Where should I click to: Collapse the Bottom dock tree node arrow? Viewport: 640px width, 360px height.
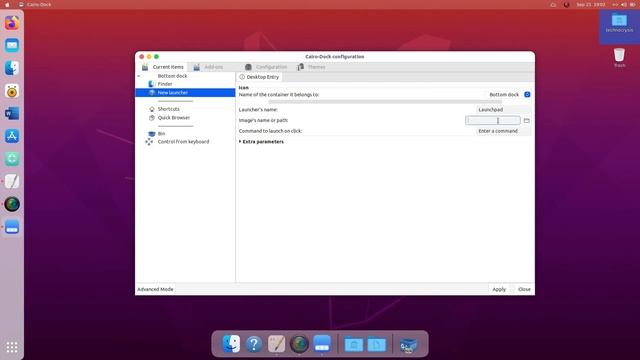[x=139, y=76]
